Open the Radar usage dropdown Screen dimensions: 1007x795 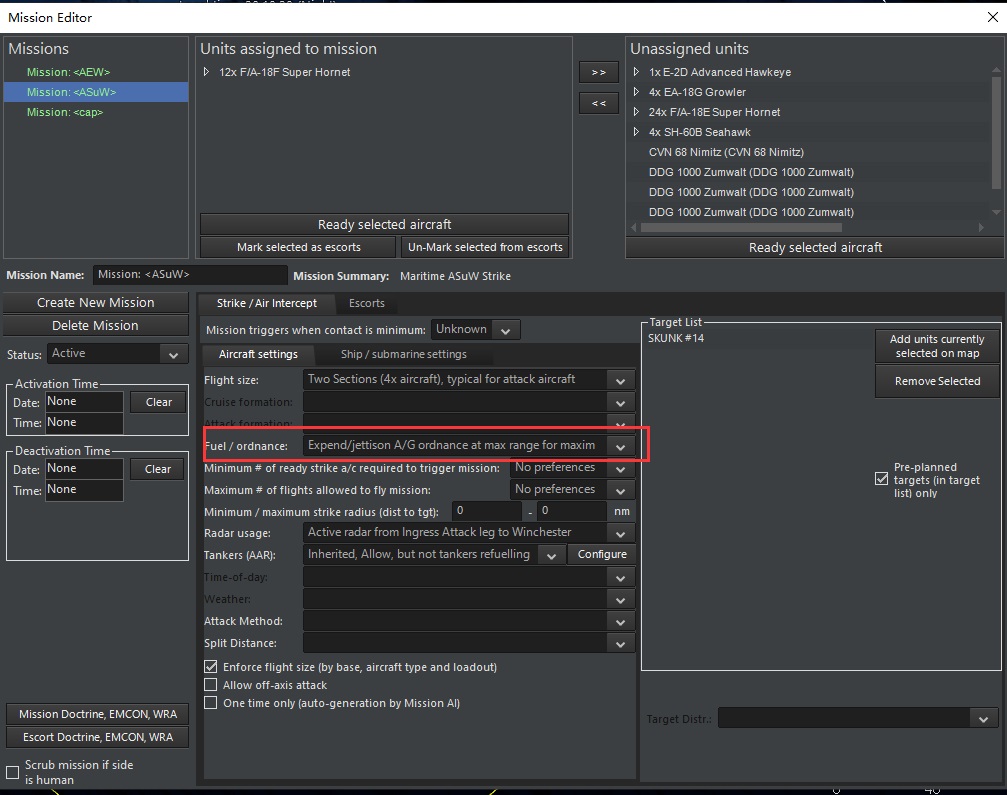(469, 532)
